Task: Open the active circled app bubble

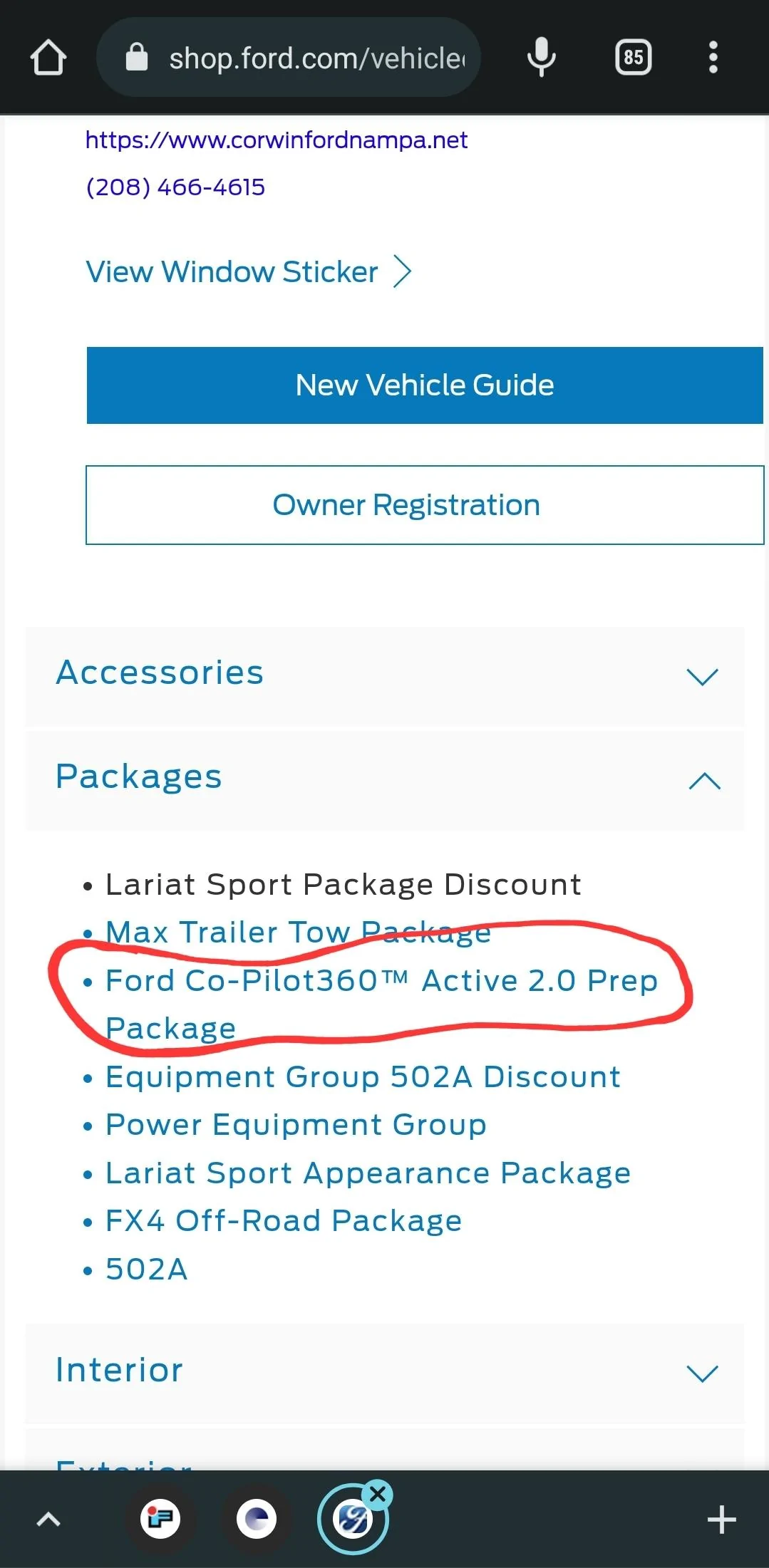Action: (353, 1518)
